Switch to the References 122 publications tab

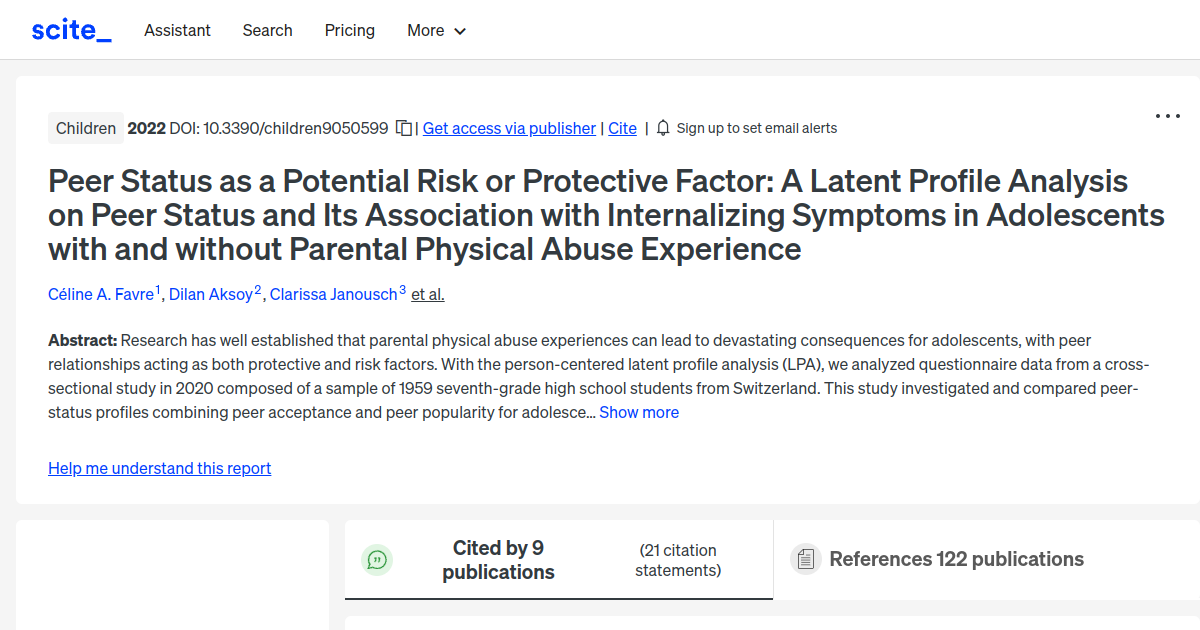coord(956,559)
